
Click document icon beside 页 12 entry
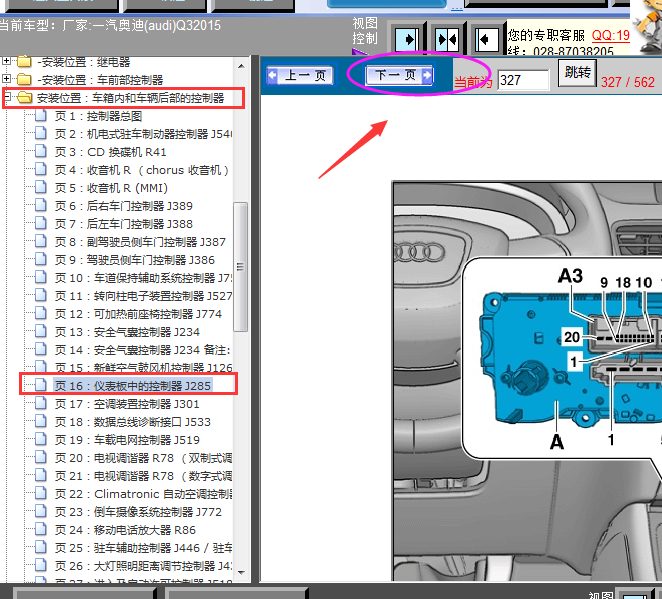click(x=41, y=313)
